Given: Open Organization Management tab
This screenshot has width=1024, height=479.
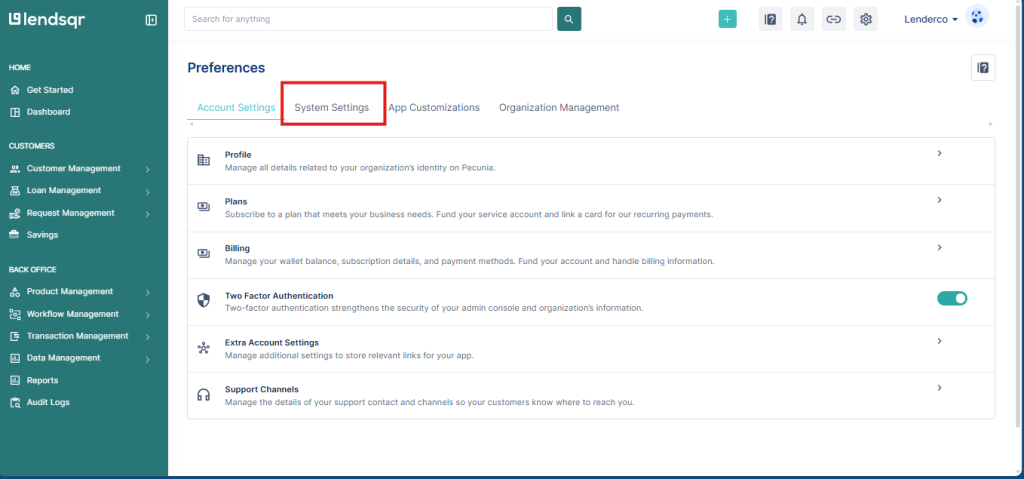Looking at the screenshot, I should click(x=559, y=107).
